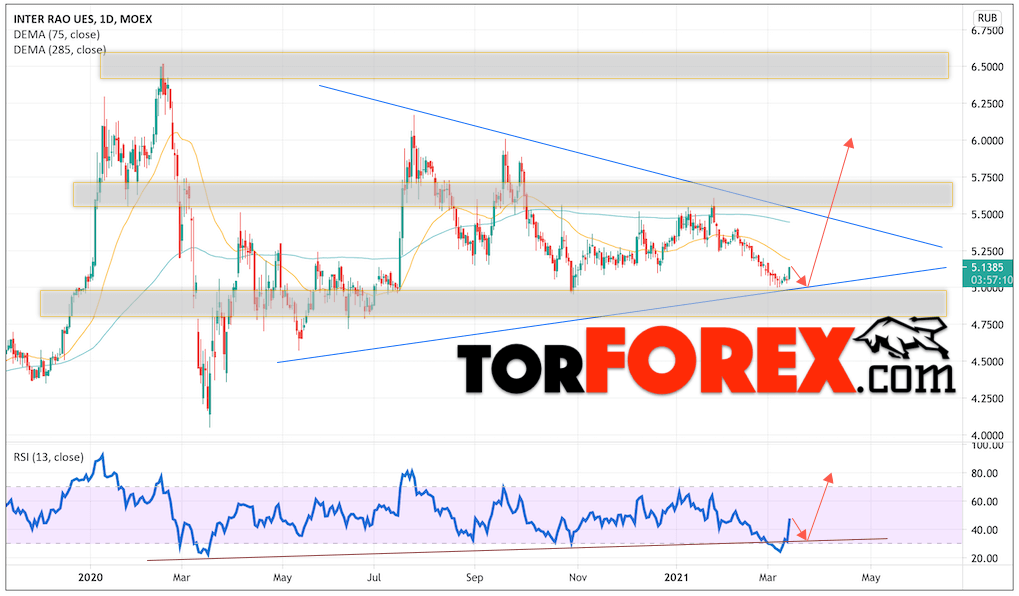Click the Sep date axis label

coord(474,577)
